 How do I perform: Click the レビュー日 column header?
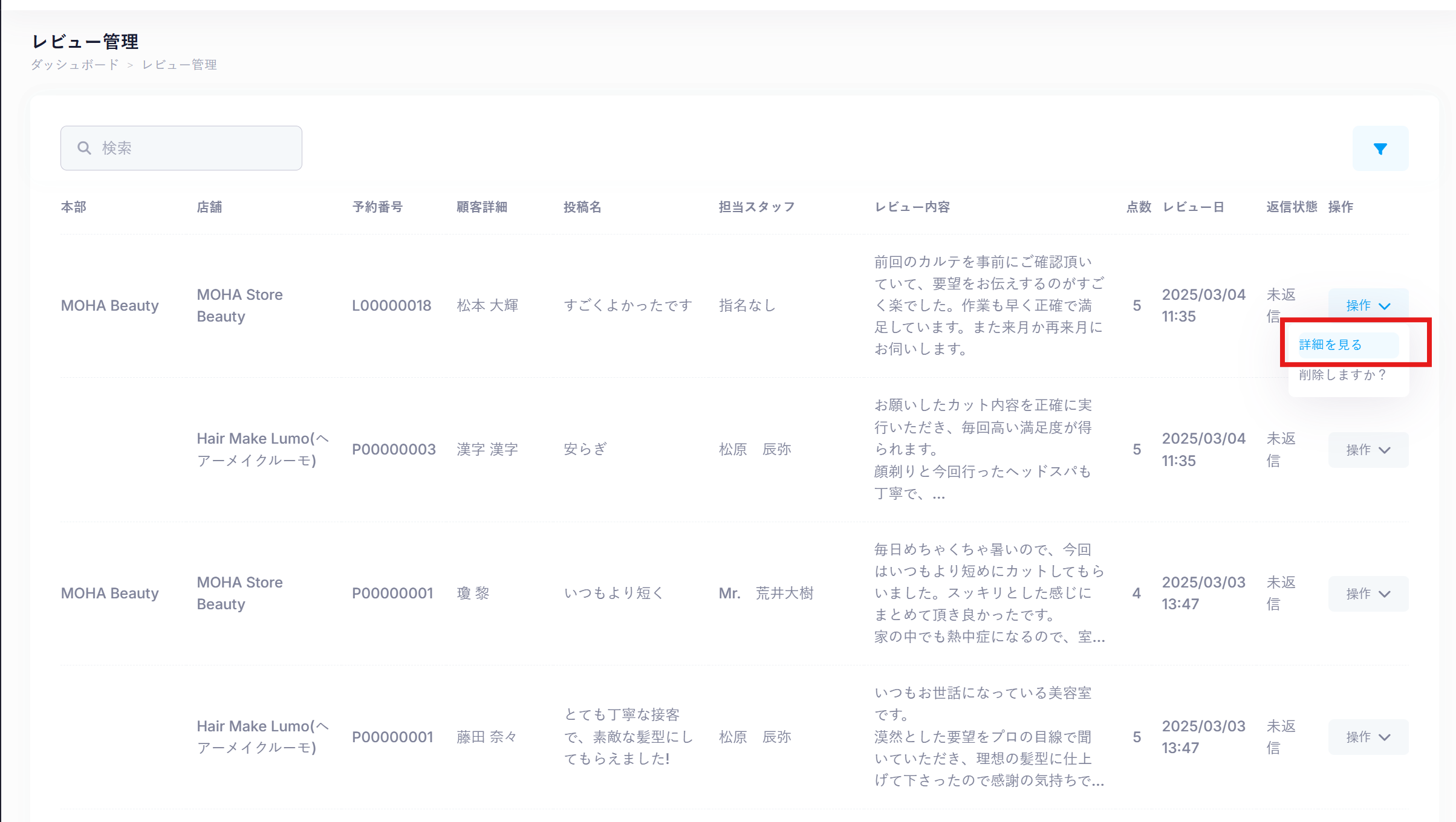pyautogui.click(x=1193, y=207)
